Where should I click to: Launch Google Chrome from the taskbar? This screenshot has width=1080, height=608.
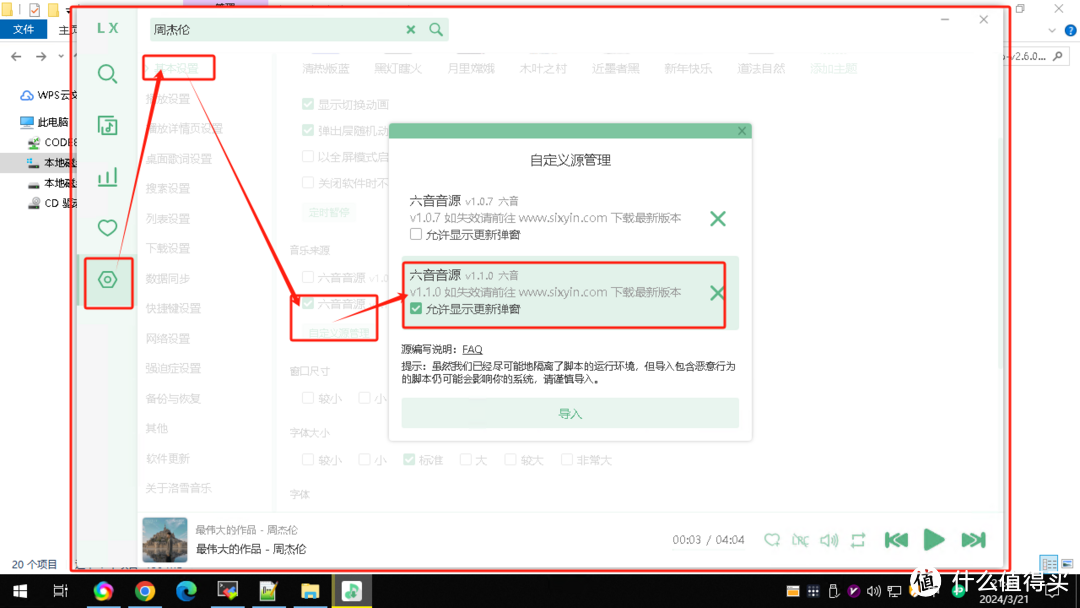click(x=145, y=591)
